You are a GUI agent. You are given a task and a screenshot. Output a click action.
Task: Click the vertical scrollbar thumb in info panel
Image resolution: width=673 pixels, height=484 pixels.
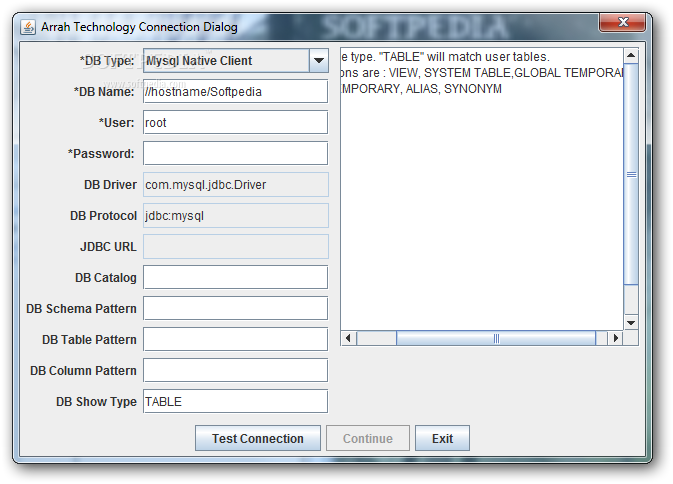pyautogui.click(x=631, y=174)
